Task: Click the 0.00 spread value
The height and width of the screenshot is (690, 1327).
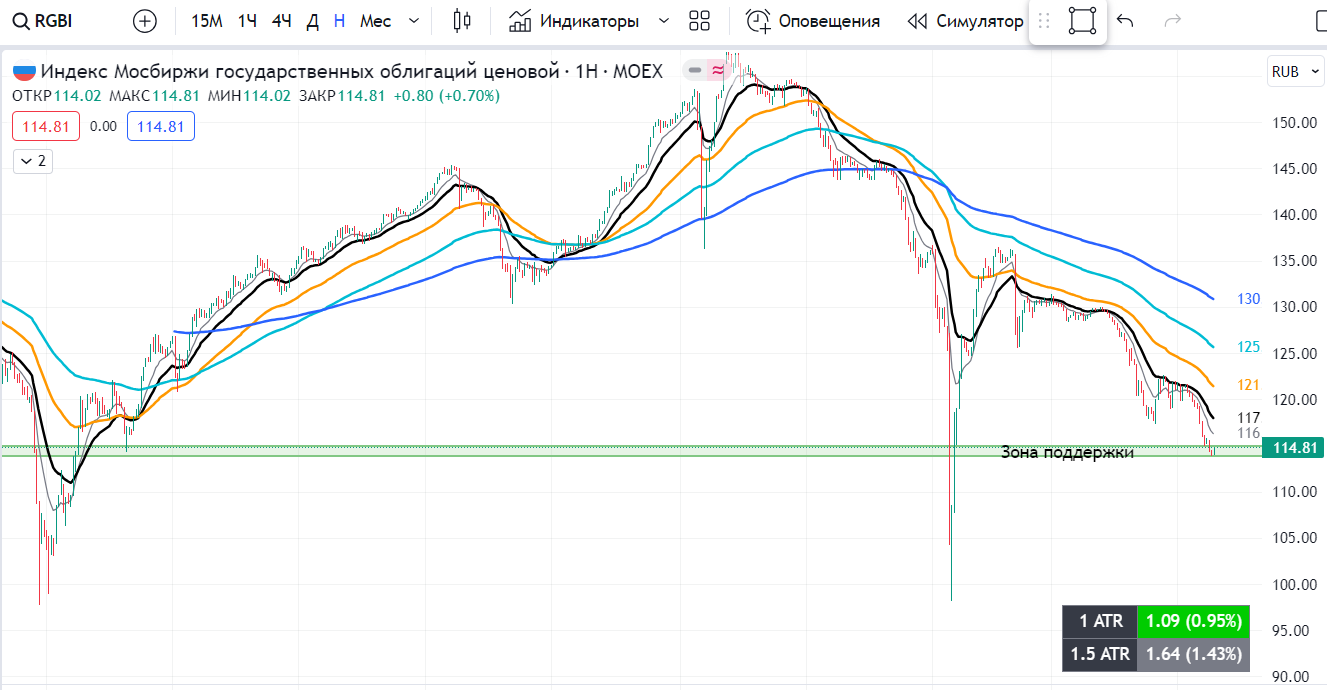Action: [104, 127]
